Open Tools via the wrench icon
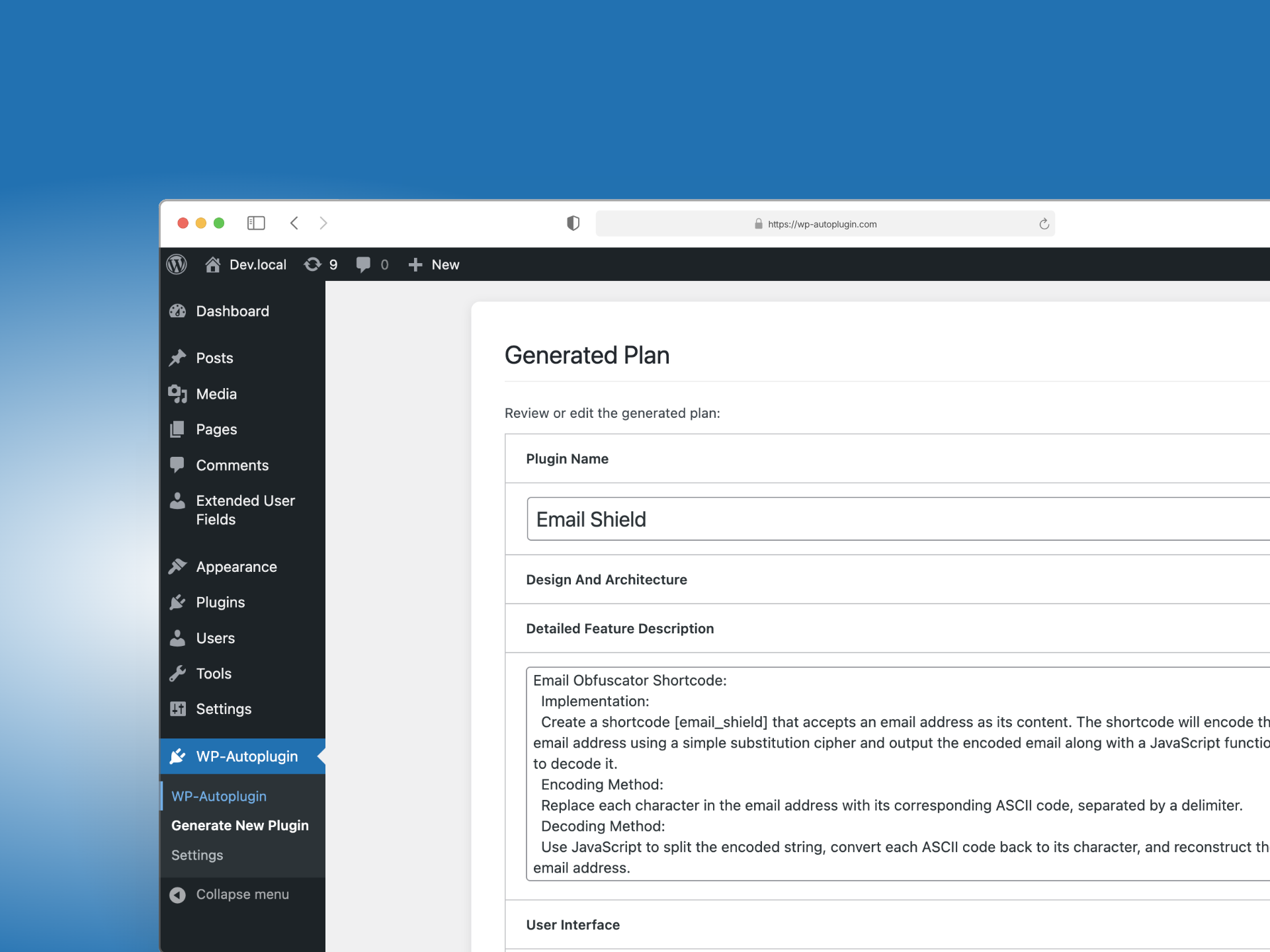Screen dimensions: 1270x952 [177, 673]
